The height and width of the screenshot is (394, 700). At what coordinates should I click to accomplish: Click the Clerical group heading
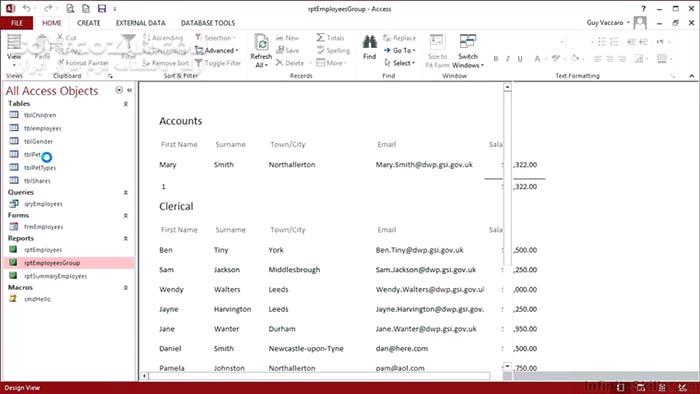(176, 206)
